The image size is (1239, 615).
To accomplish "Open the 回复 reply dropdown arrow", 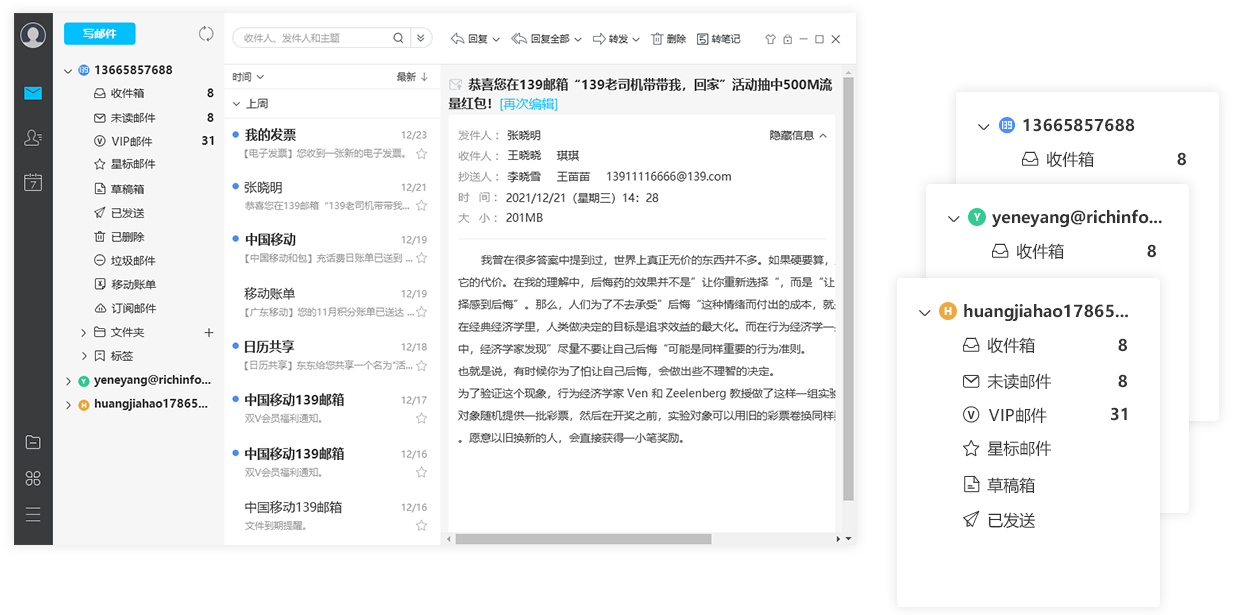I will click(495, 38).
